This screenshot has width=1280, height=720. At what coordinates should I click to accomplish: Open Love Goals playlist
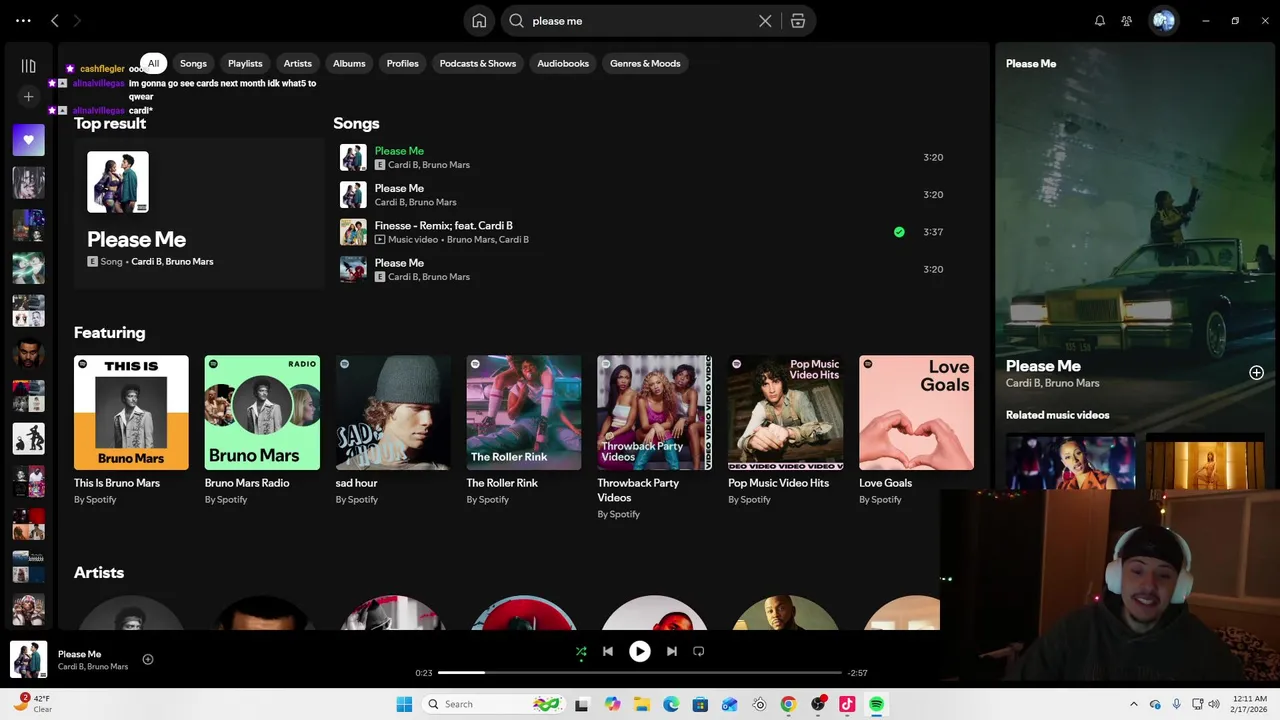coord(916,430)
